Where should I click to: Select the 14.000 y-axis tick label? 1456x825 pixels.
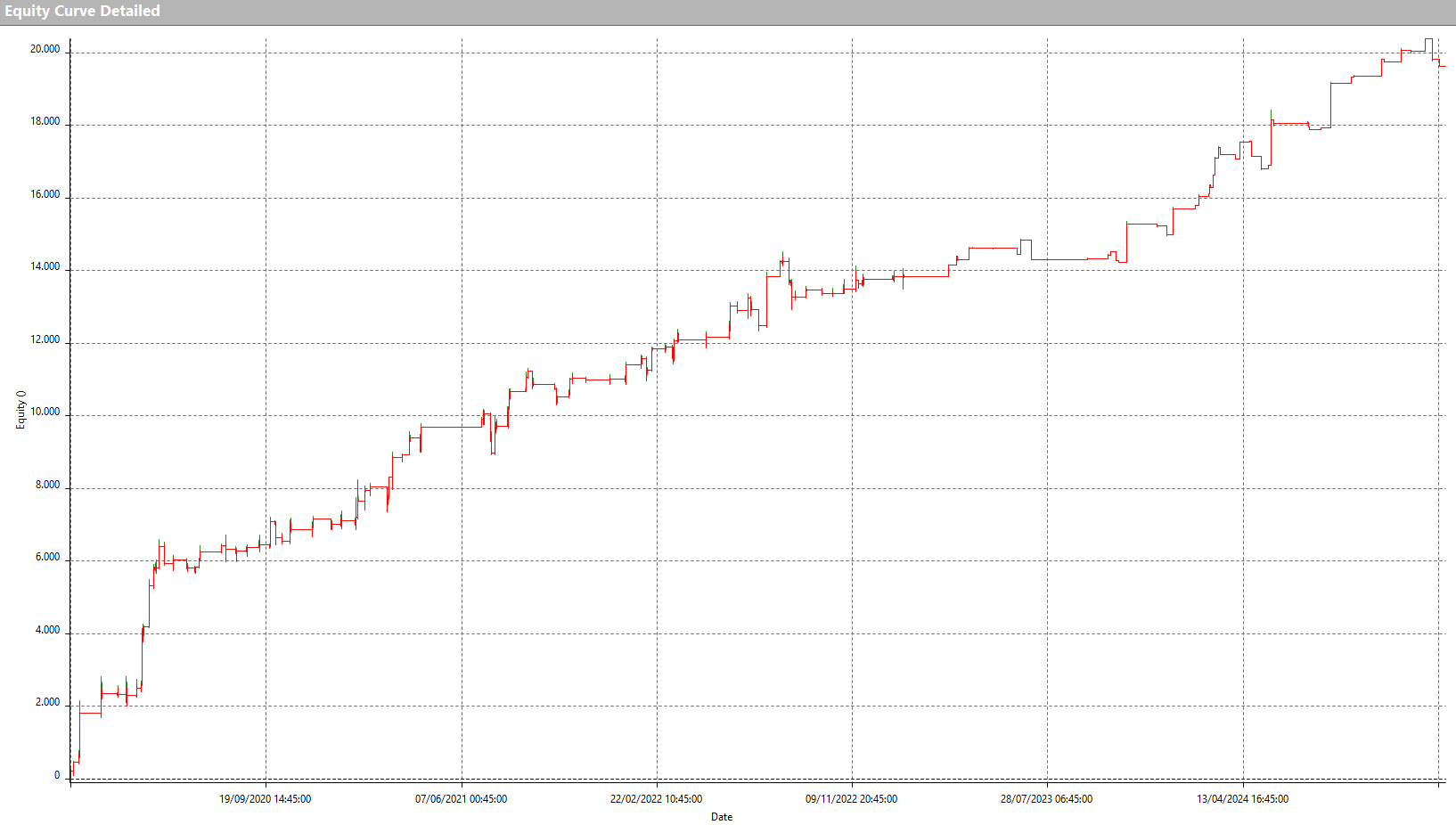point(45,267)
